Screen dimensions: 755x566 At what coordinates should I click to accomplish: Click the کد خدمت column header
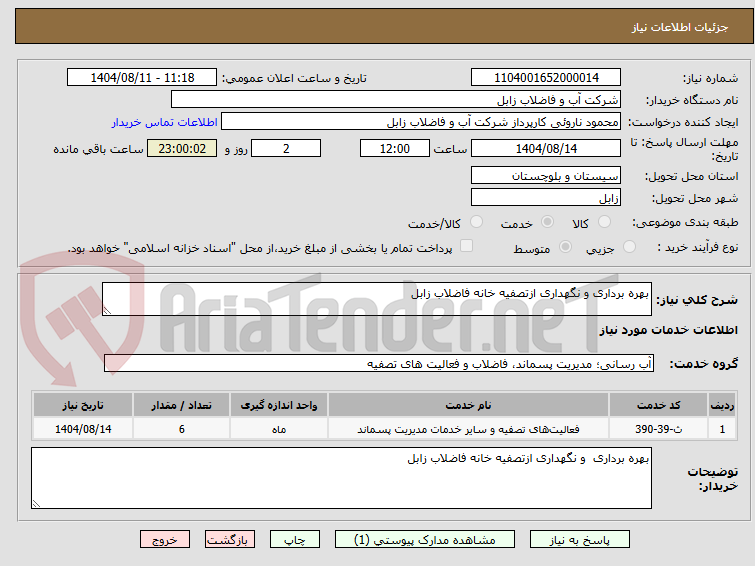pyautogui.click(x=658, y=405)
